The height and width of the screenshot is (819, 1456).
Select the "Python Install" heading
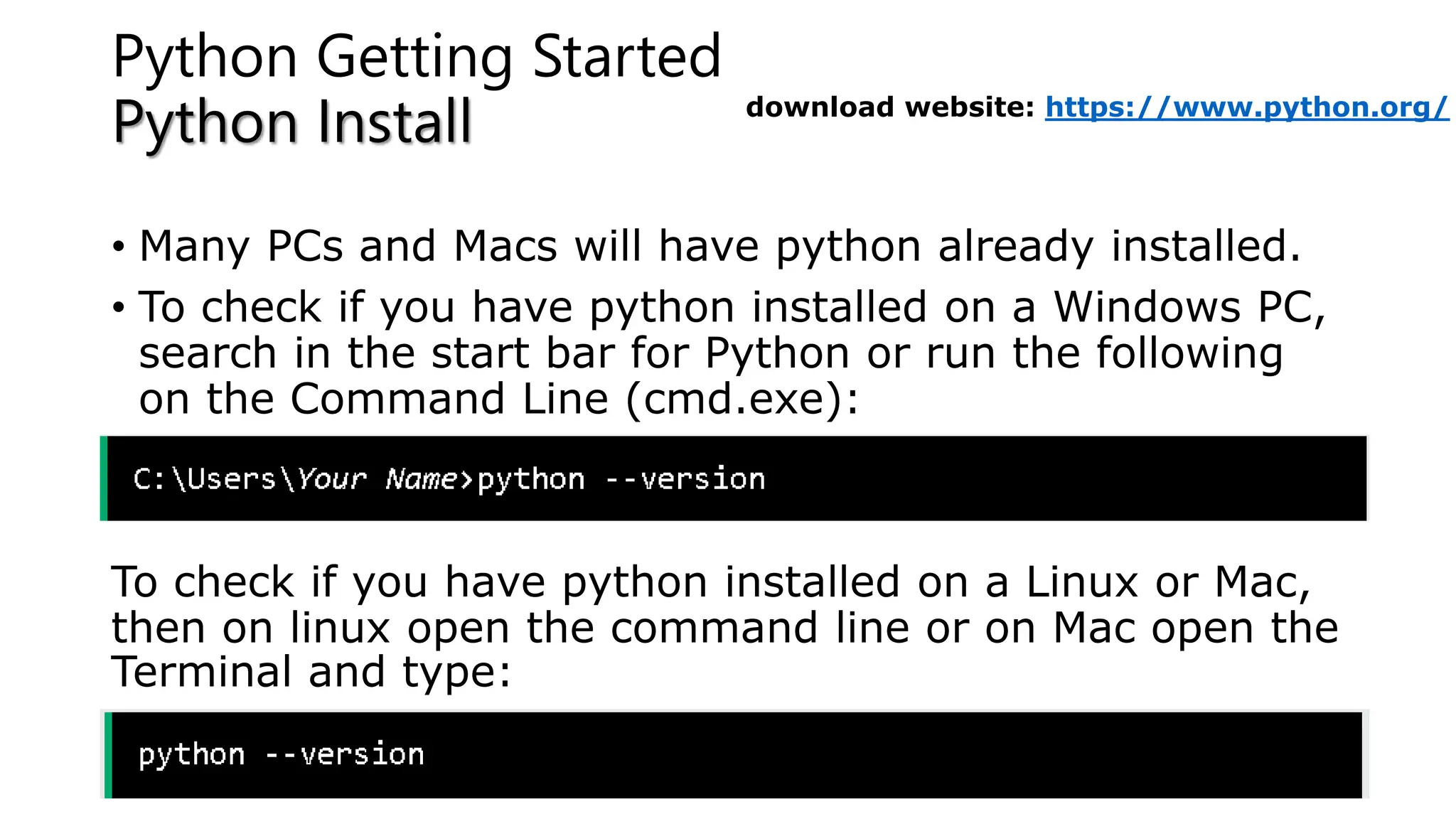tap(292, 121)
